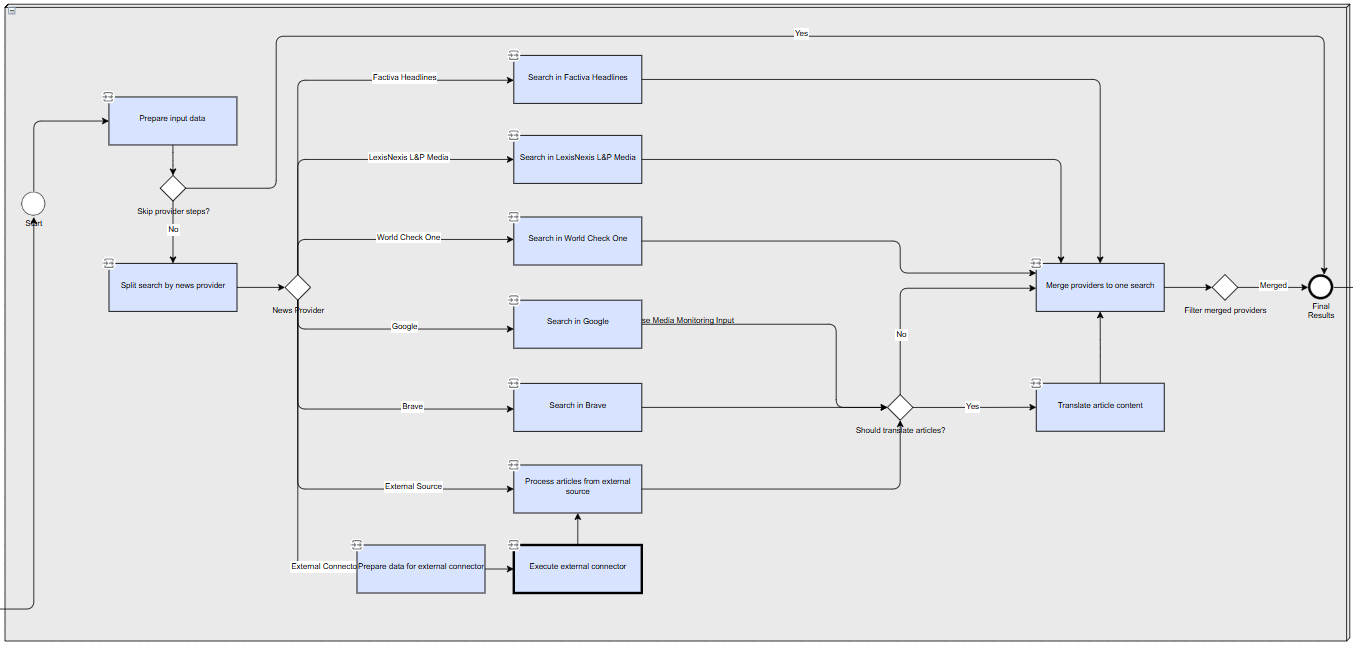This screenshot has height=648, width=1353.
Task: Click the Should translate articles? caption text
Action: (x=900, y=430)
